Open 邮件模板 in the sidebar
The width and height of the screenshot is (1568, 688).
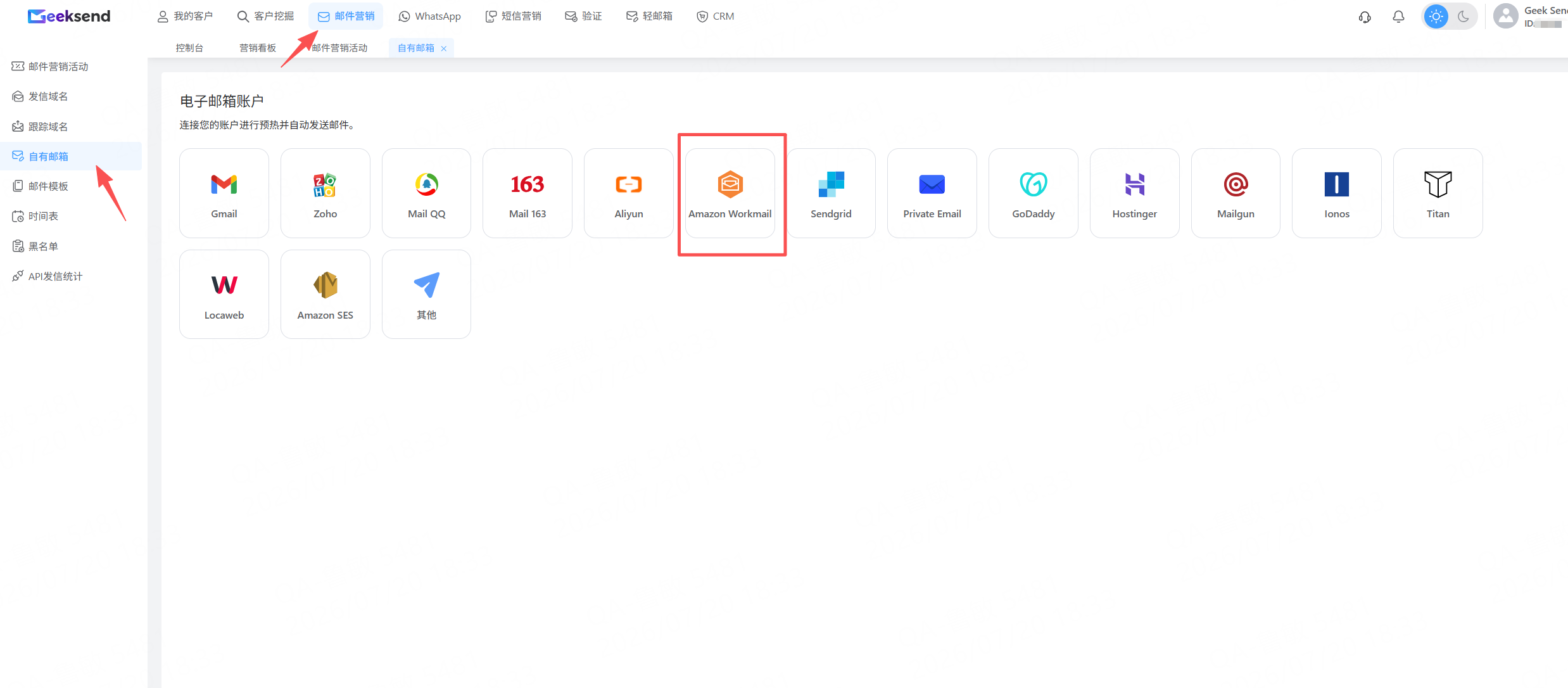[71, 186]
